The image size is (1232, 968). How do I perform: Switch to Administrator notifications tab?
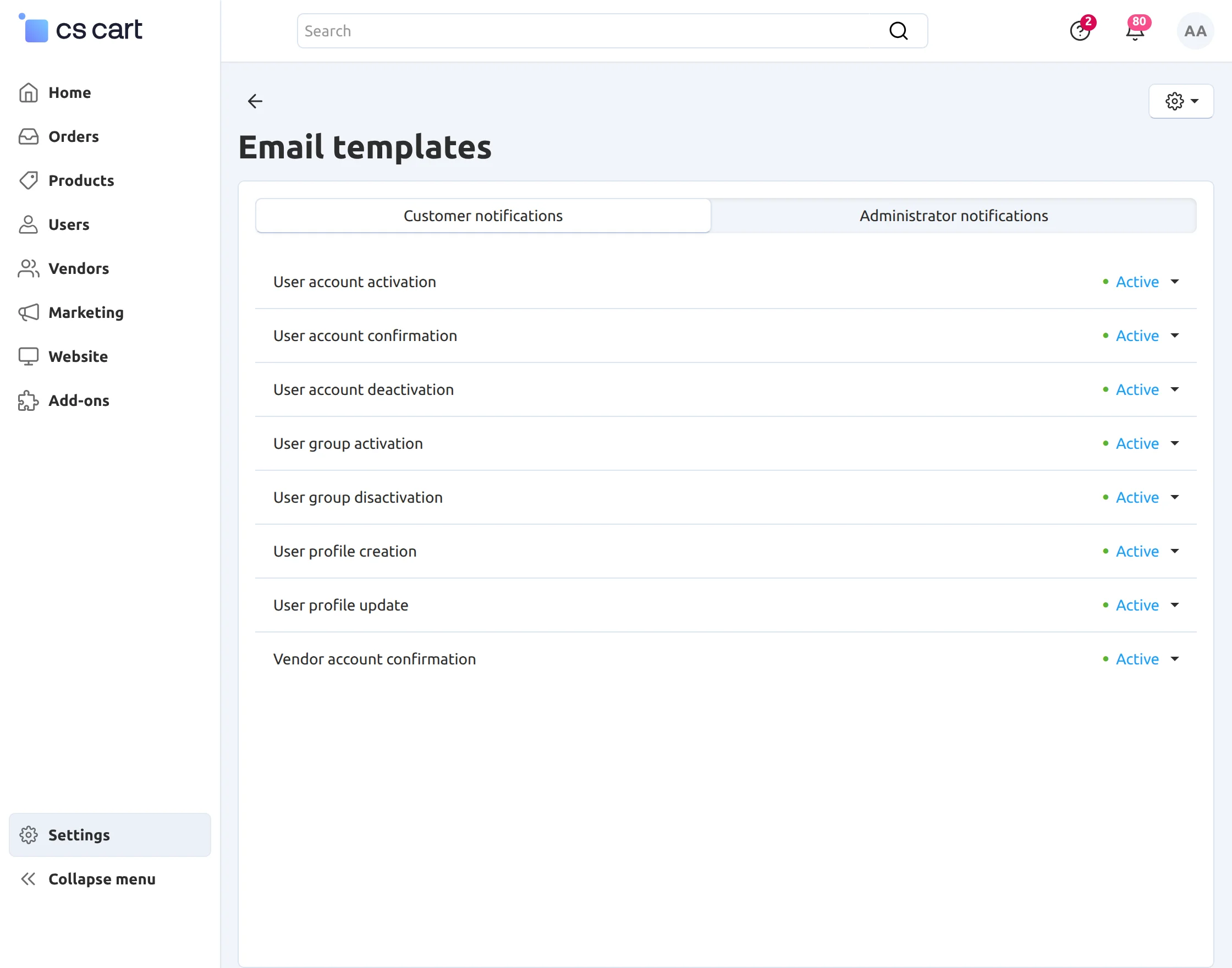pyautogui.click(x=953, y=216)
